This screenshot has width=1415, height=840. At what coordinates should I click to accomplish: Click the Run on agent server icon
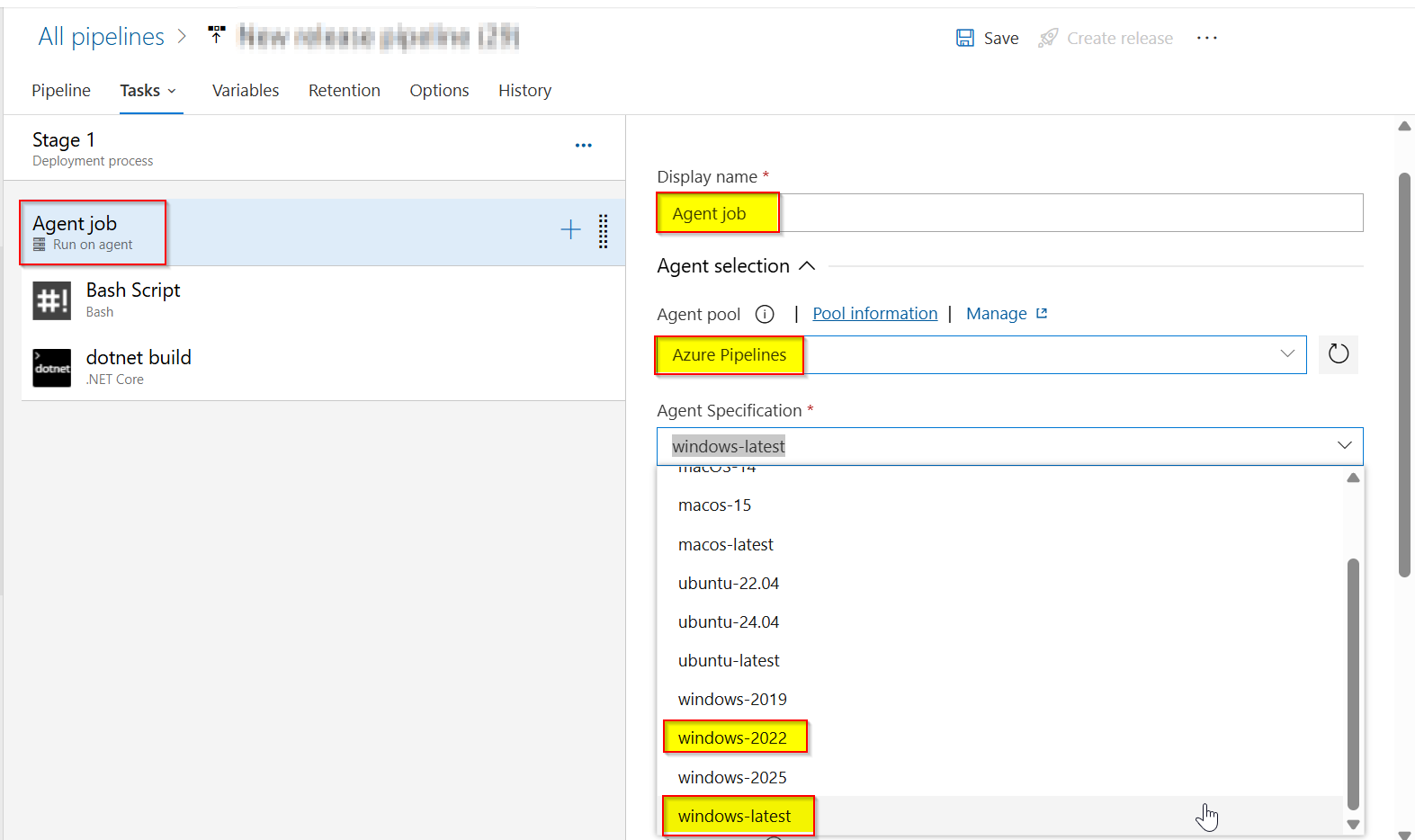click(x=40, y=245)
